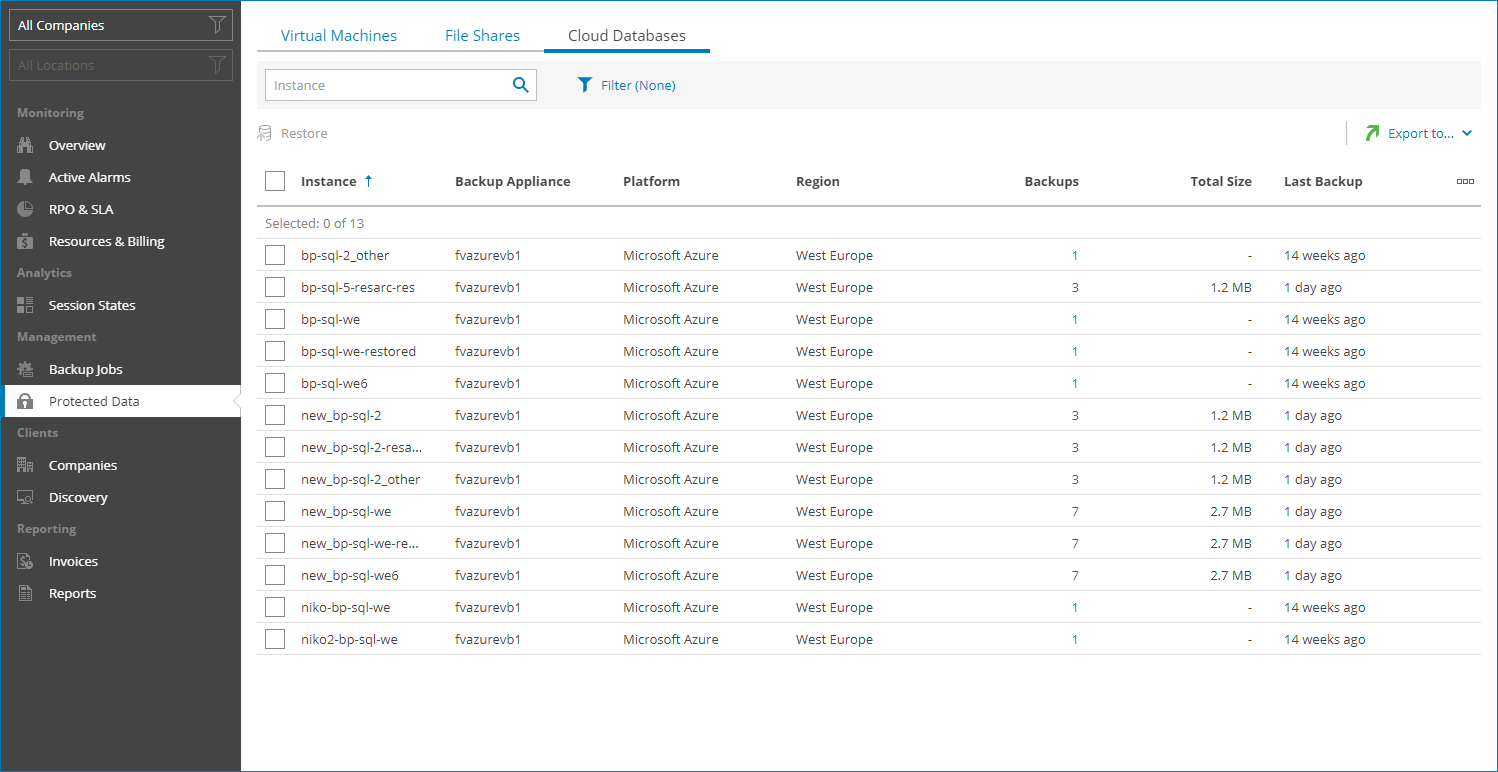Click the search magnifier icon
Screen dimensions: 1498x772
tap(520, 85)
